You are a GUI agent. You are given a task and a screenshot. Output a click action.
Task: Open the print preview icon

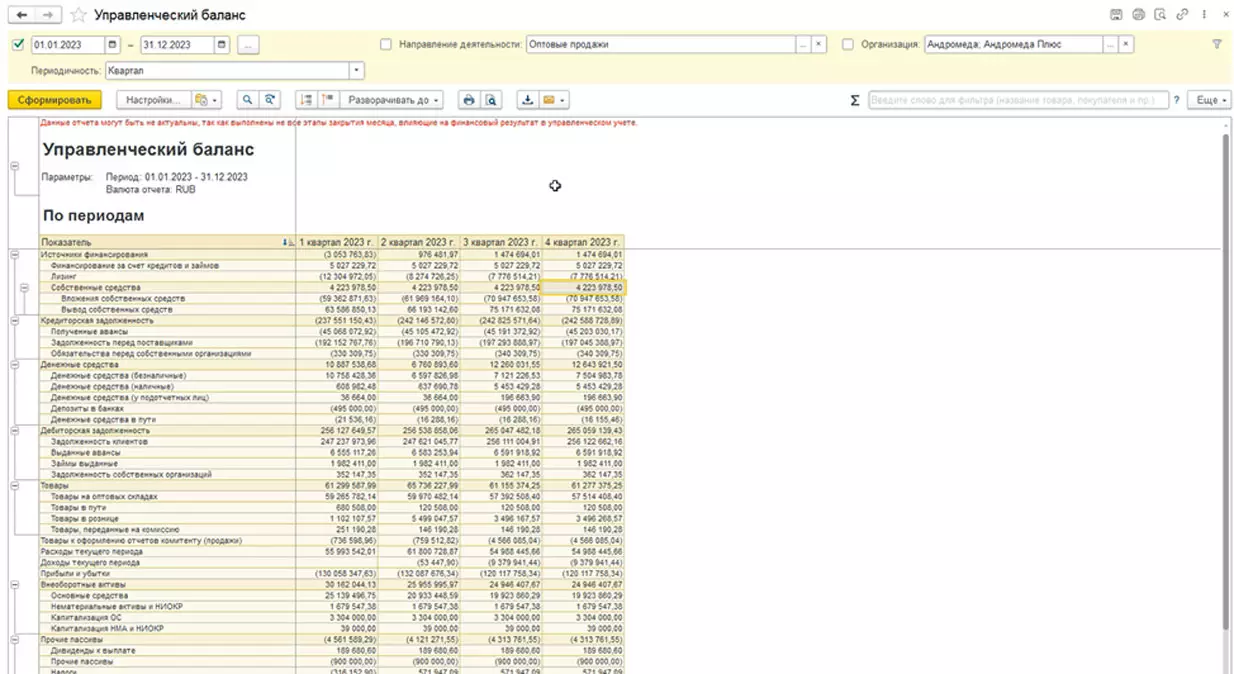pyautogui.click(x=490, y=100)
